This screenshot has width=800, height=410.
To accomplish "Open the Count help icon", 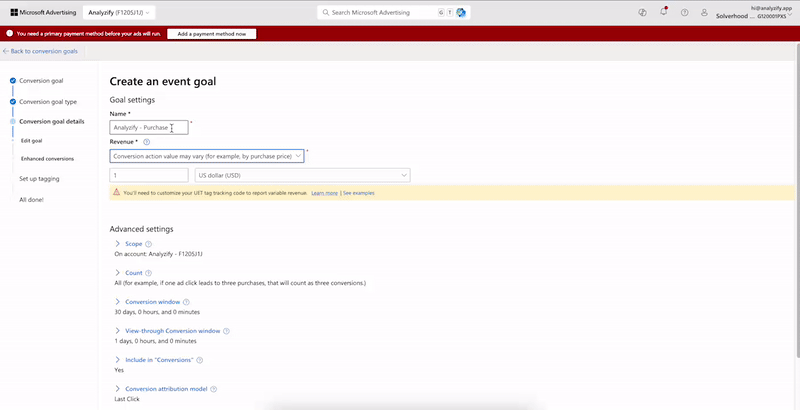I will click(148, 273).
